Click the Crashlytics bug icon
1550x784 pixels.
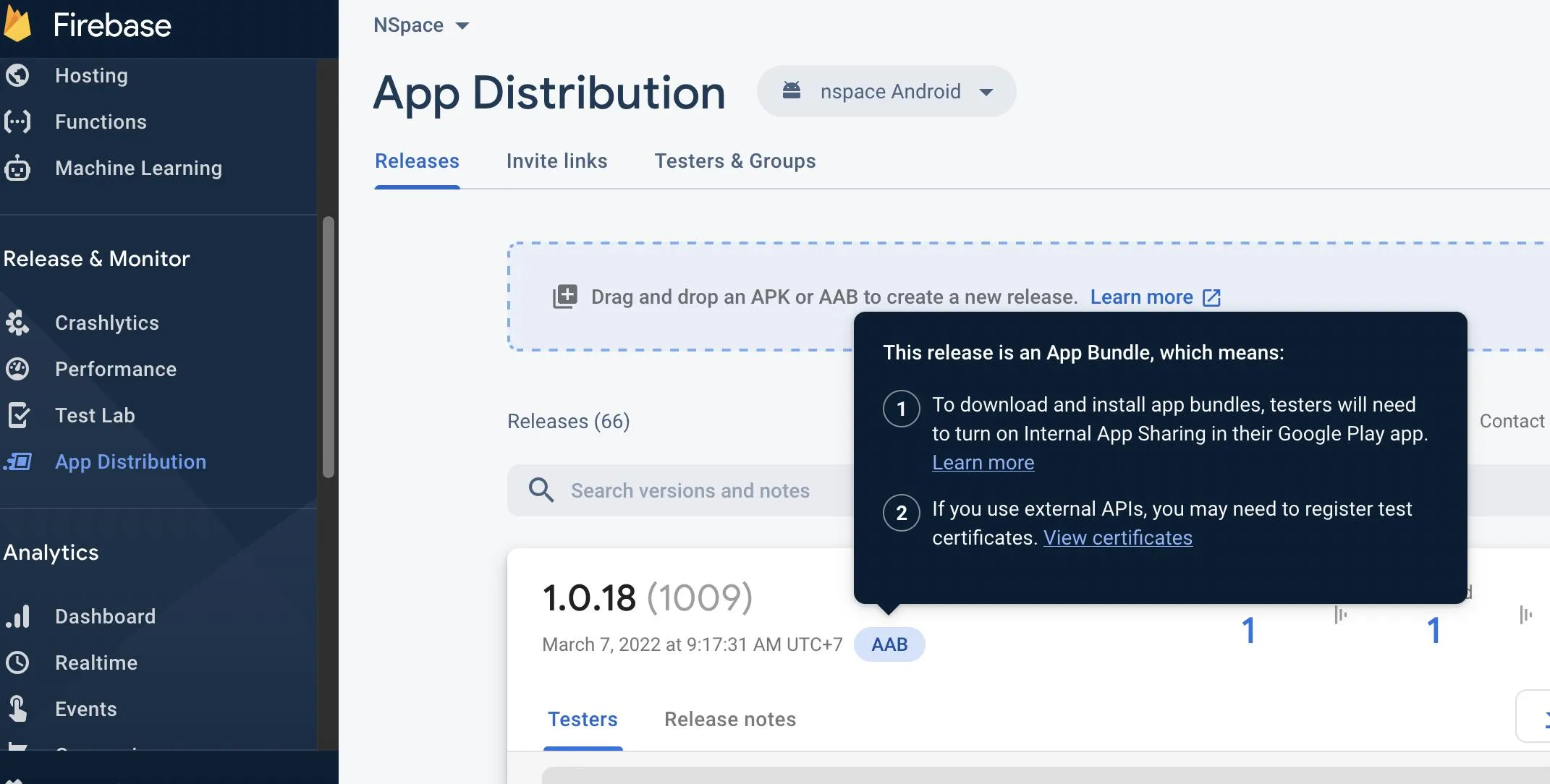(x=17, y=323)
